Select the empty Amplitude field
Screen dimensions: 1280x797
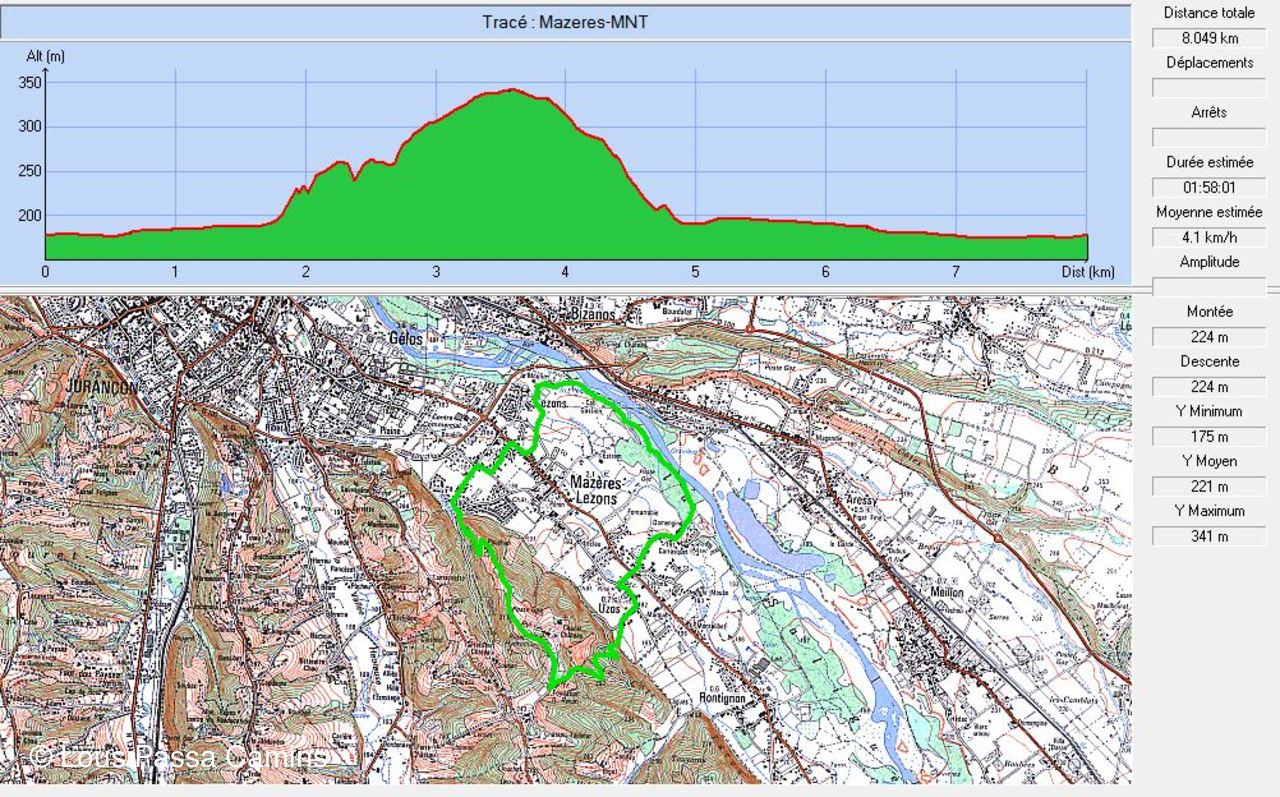click(x=1208, y=287)
